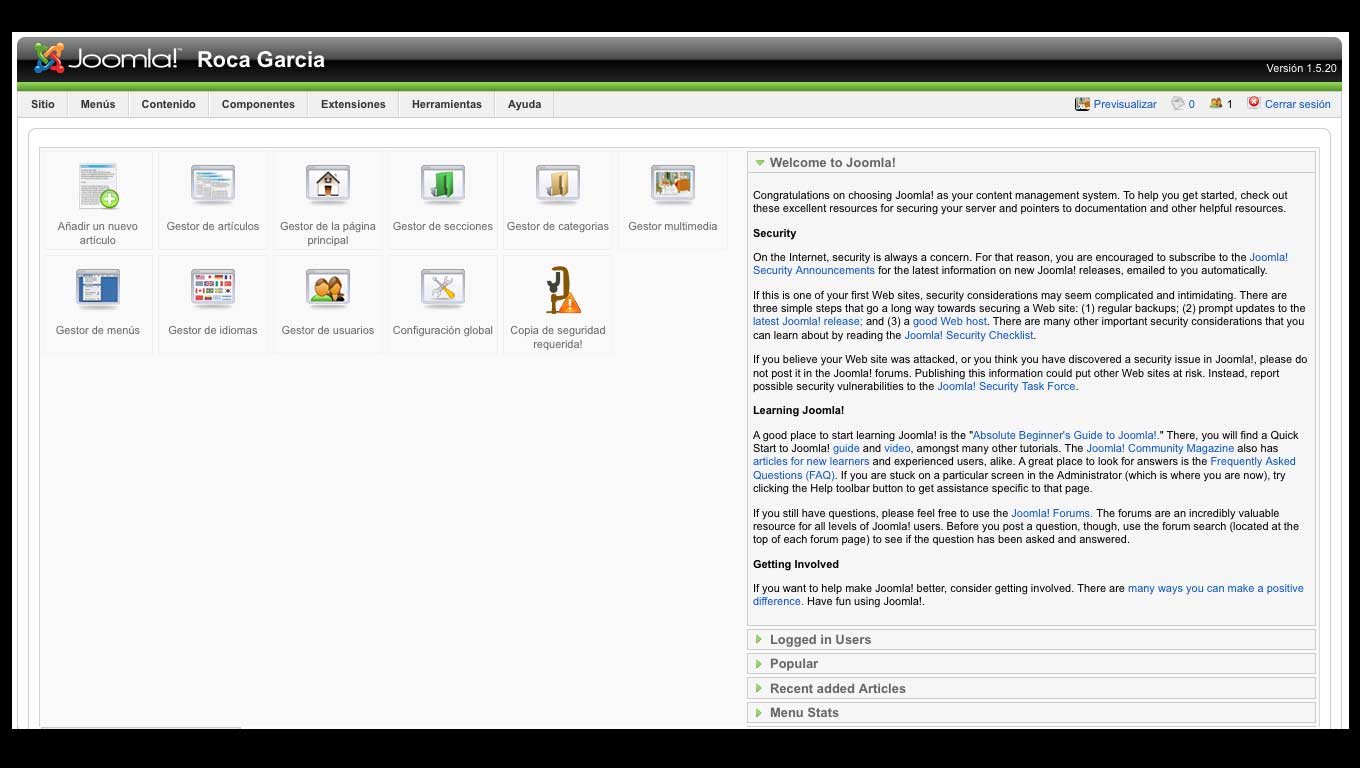Expand the Logged in Users panel
This screenshot has height=768, width=1360.
[1031, 640]
